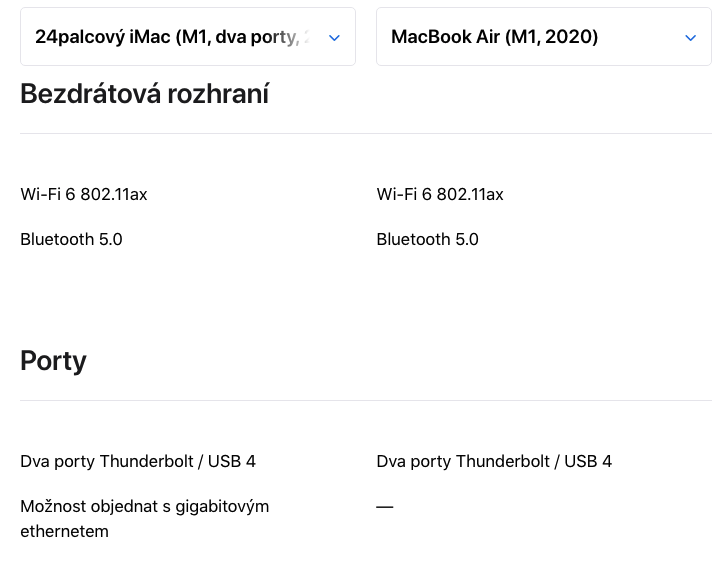Click Bluetooth 5.0 under MacBook Air column
The width and height of the screenshot is (723, 561).
click(x=428, y=239)
